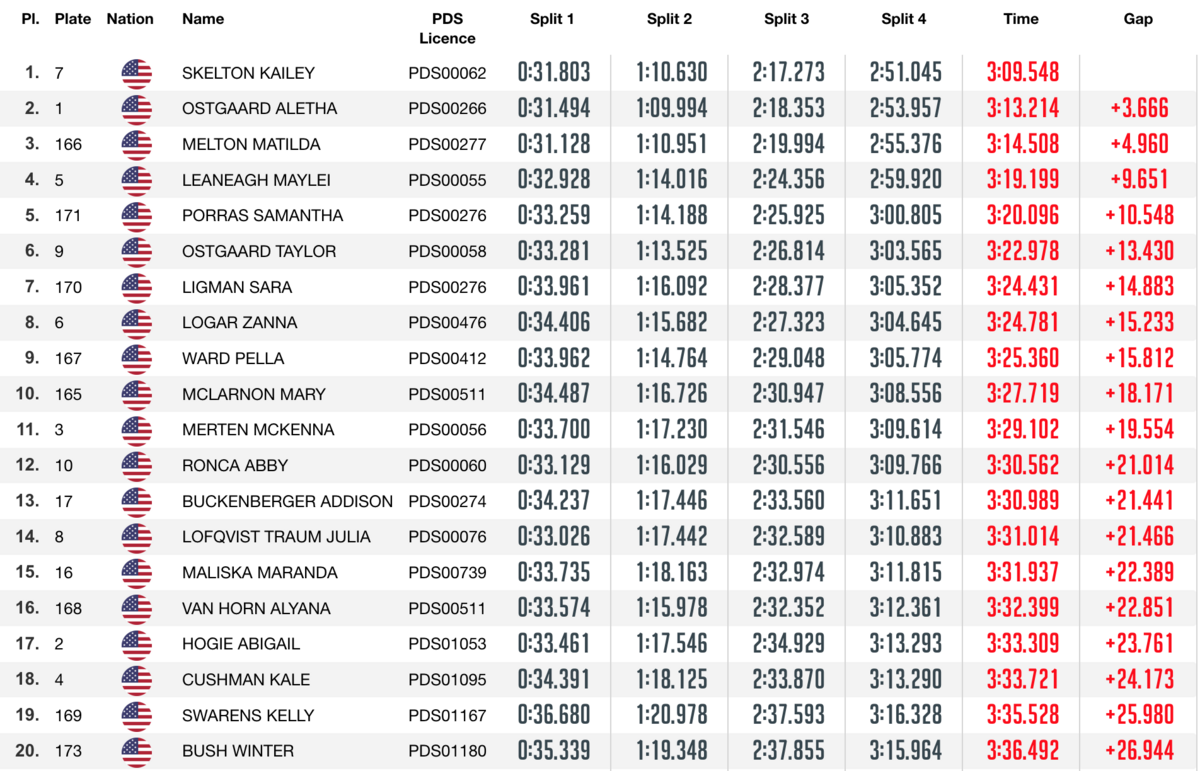Click the nation flag for BUSH WINTER

[x=136, y=751]
